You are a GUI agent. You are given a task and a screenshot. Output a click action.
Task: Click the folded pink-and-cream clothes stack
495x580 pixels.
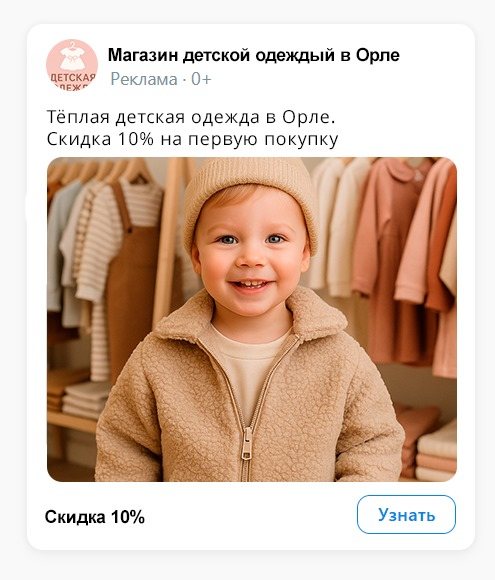coord(437,451)
